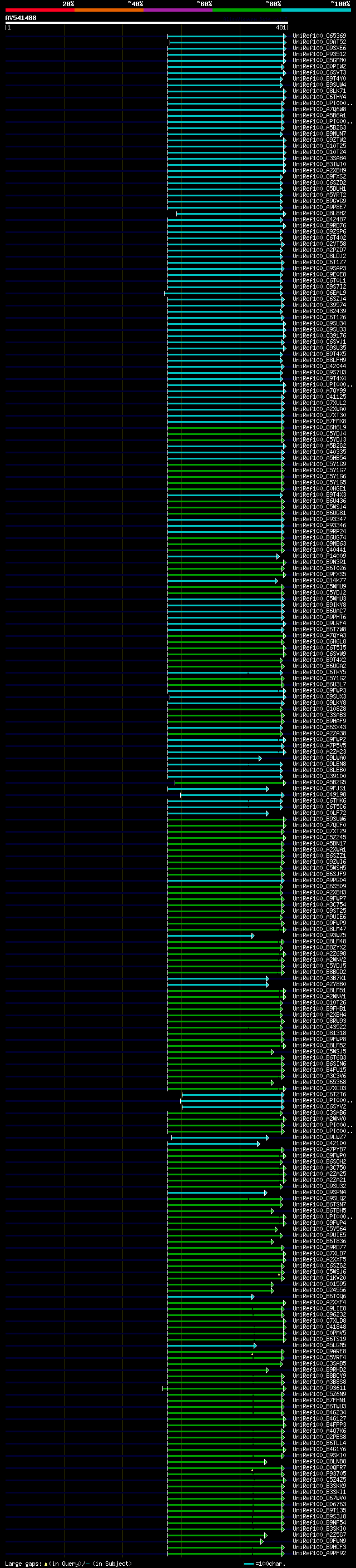Click the red 20% identity legend segment

39,10
